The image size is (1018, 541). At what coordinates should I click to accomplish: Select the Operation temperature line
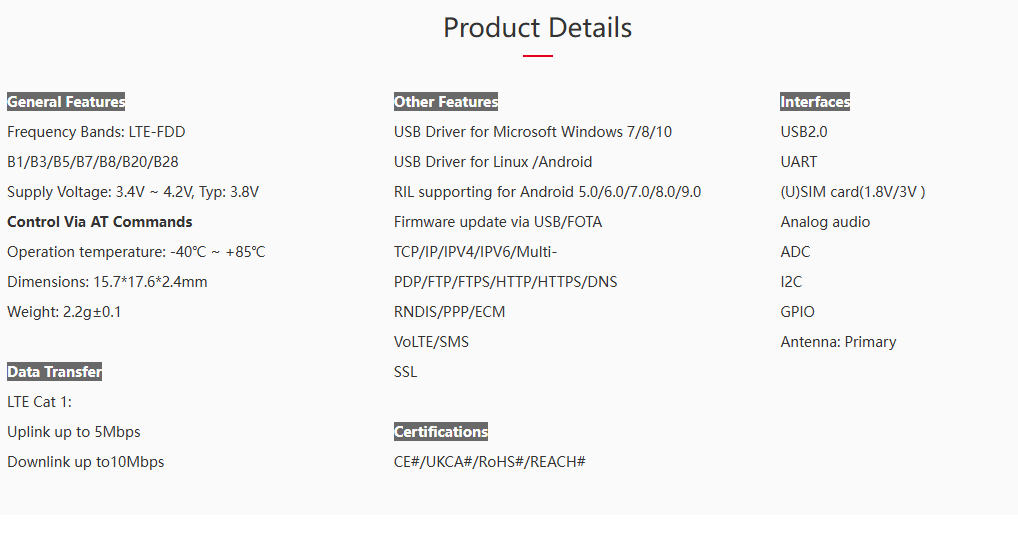136,252
